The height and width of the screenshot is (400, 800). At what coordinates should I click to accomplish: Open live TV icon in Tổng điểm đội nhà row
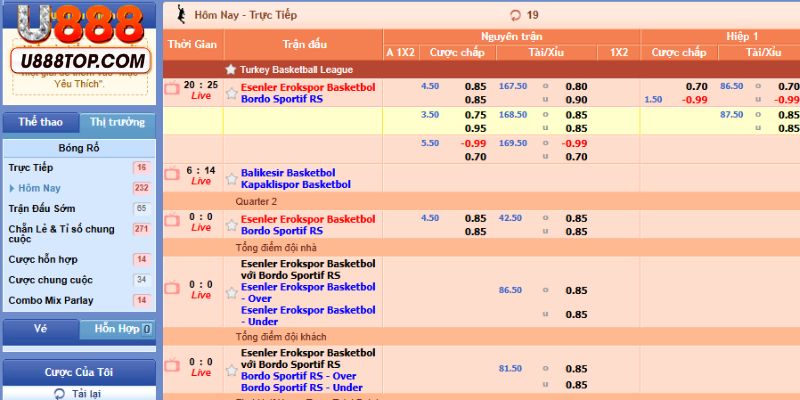(x=172, y=284)
